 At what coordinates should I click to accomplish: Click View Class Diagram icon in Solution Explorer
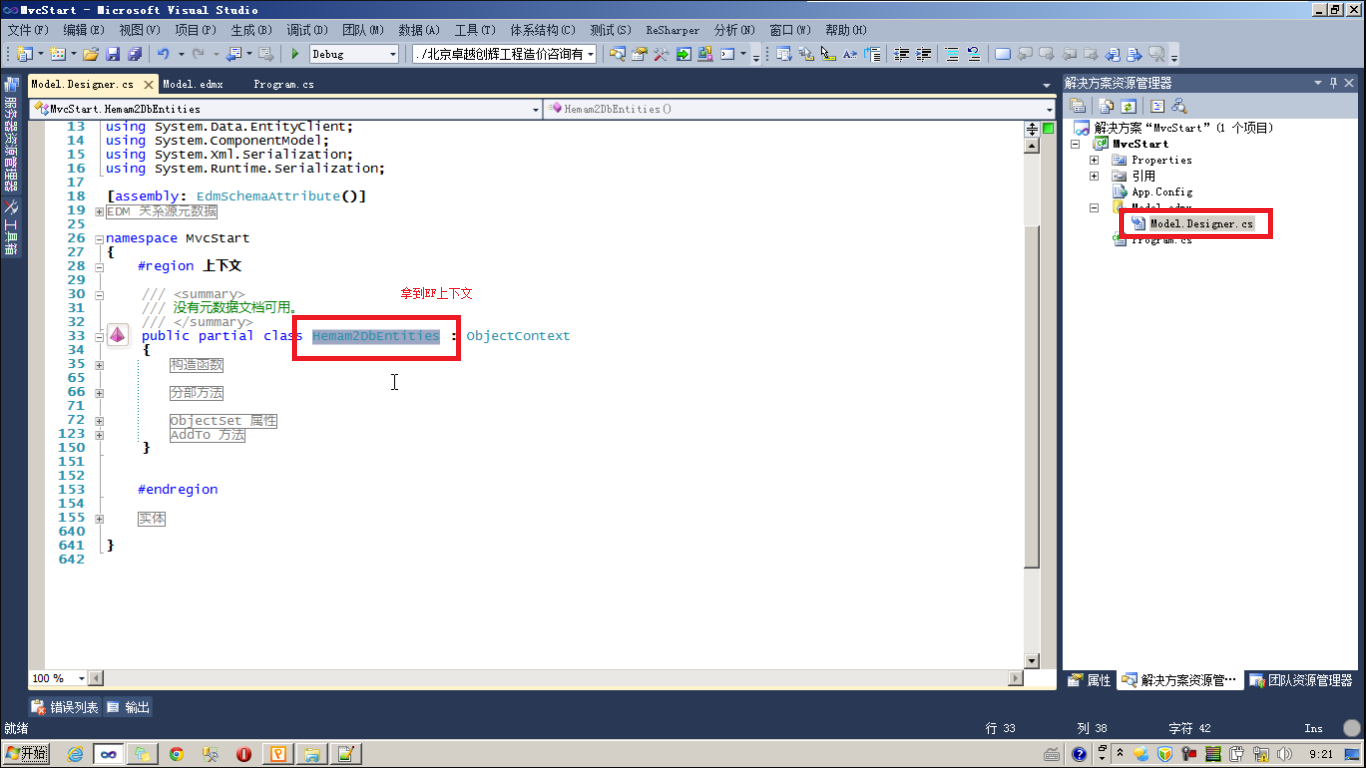(x=1179, y=105)
